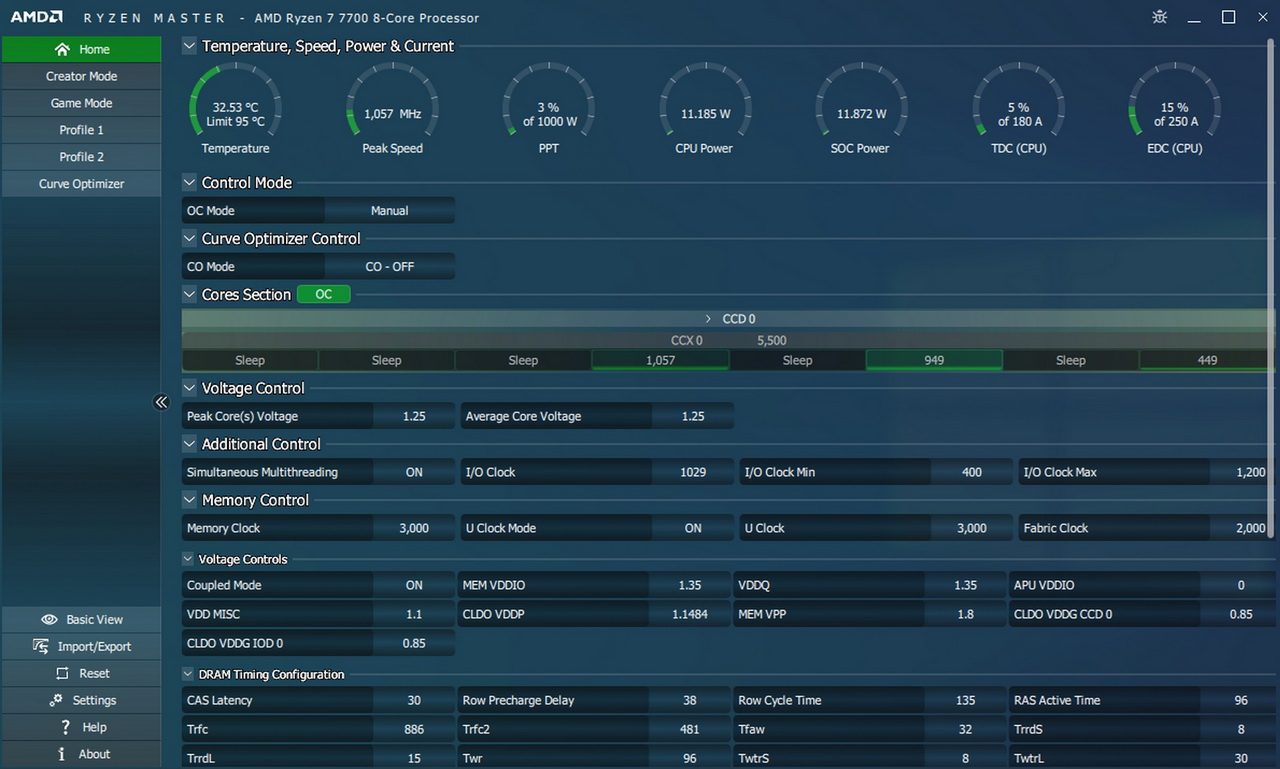Click the EDC (CPU) gauge

click(x=1175, y=110)
